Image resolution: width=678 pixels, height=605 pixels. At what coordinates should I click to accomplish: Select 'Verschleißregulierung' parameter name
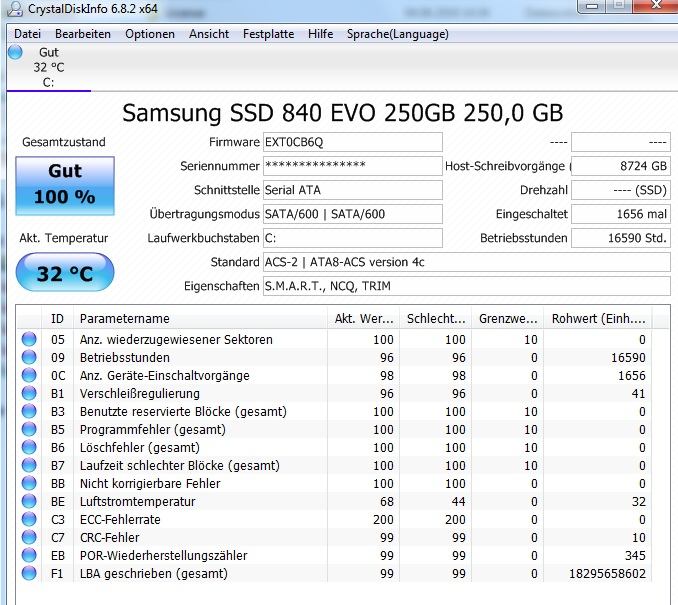[140, 394]
